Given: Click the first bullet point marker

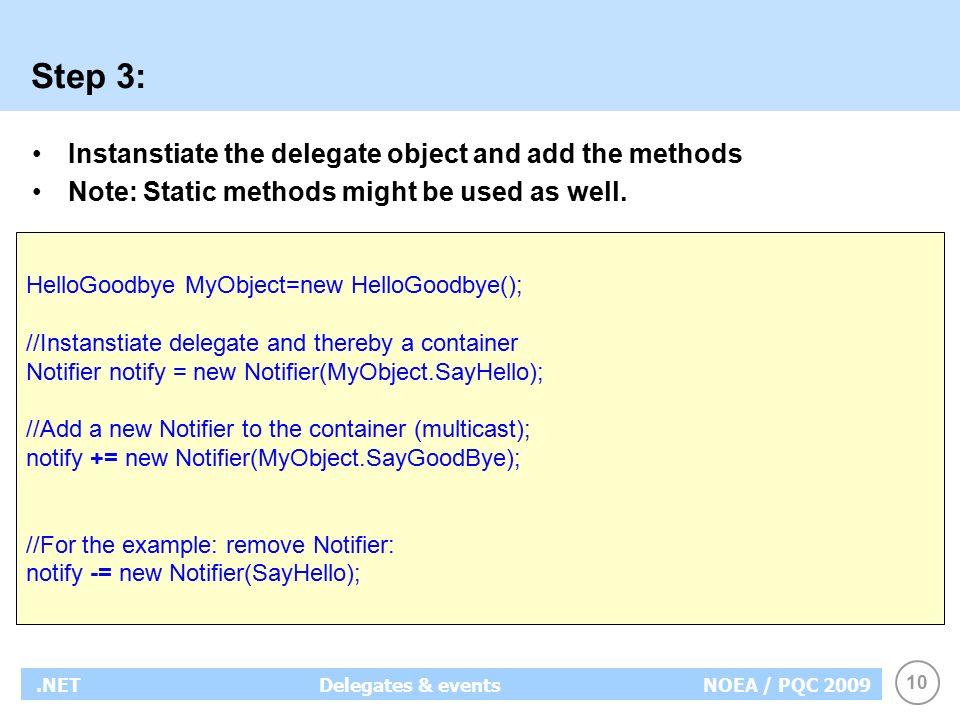Looking at the screenshot, I should tap(37, 154).
